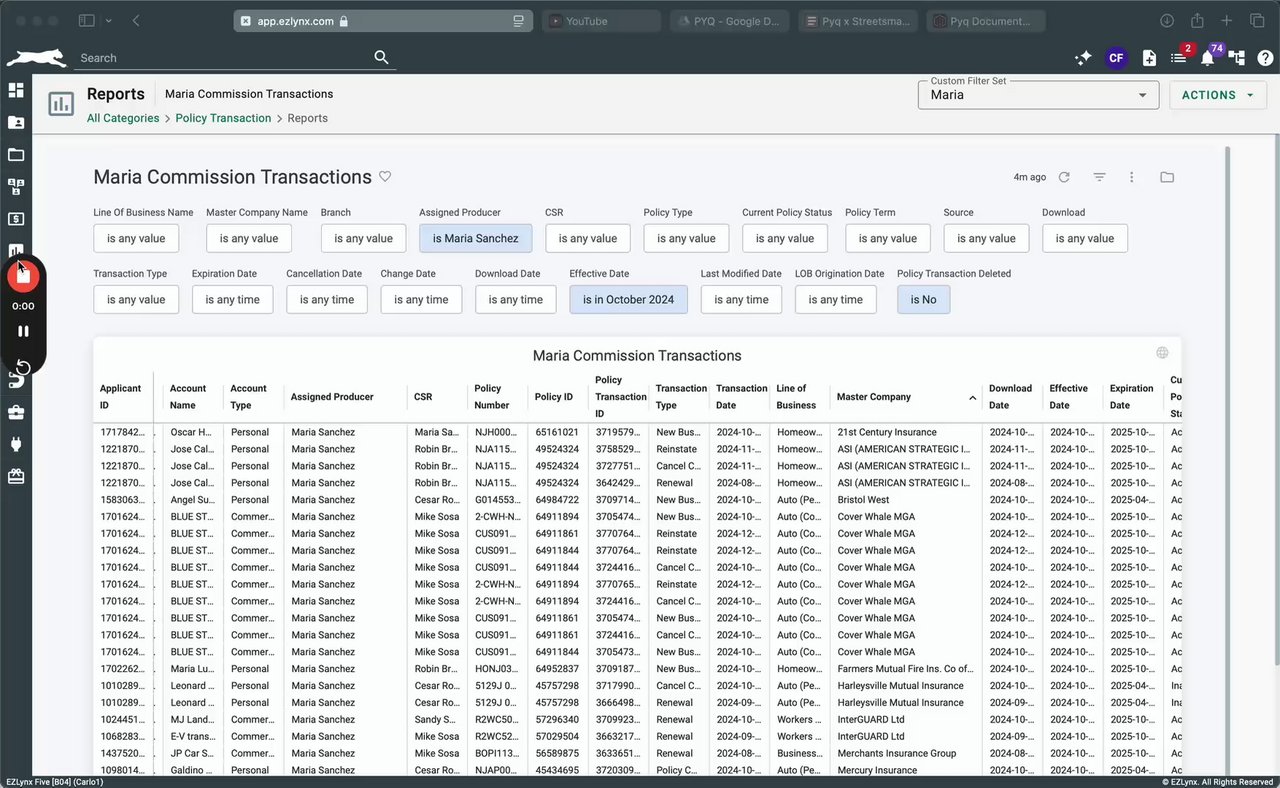Click the '21st Century Insurance' cell
1280x788 pixels.
coord(887,432)
